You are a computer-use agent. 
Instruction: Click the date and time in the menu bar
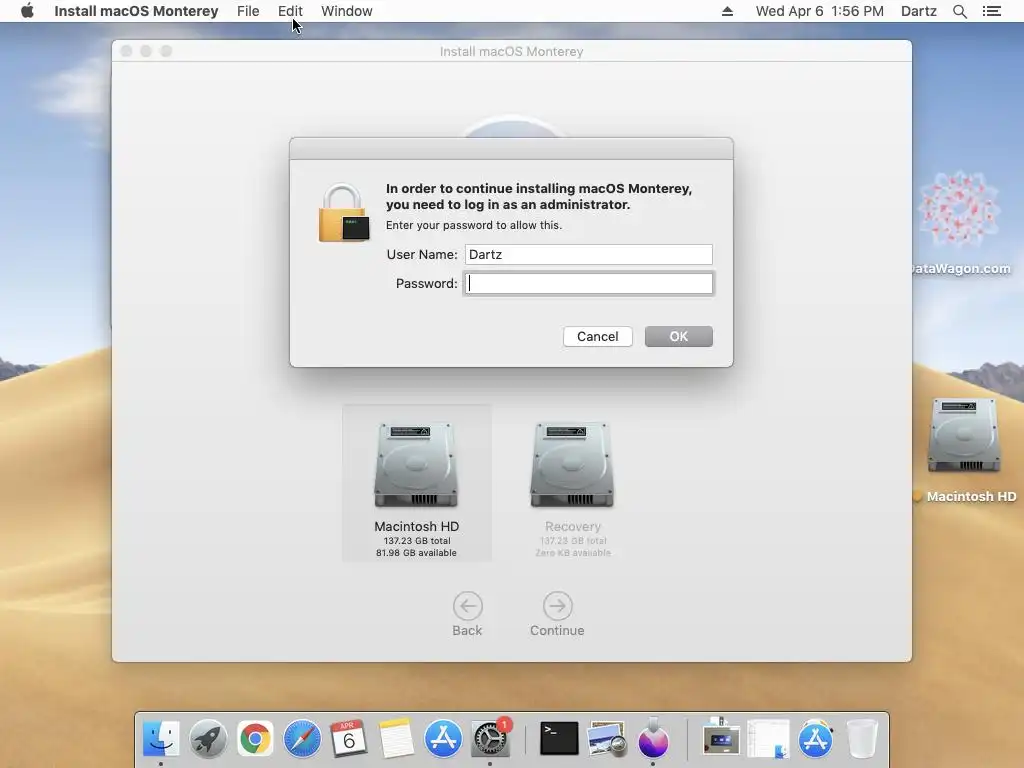pyautogui.click(x=820, y=11)
